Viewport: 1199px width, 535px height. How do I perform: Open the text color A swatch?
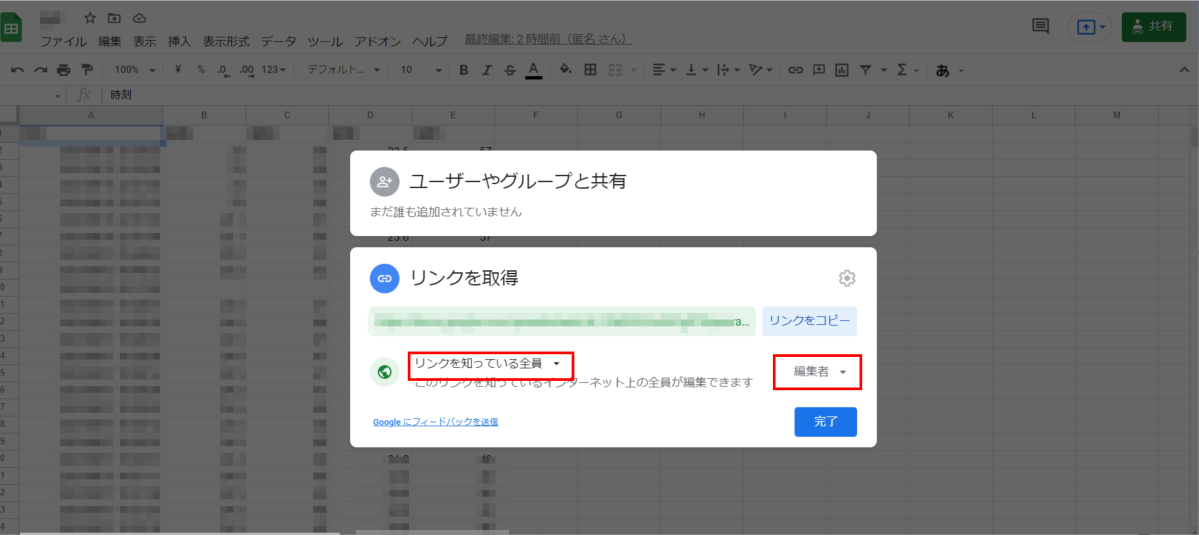pos(534,70)
